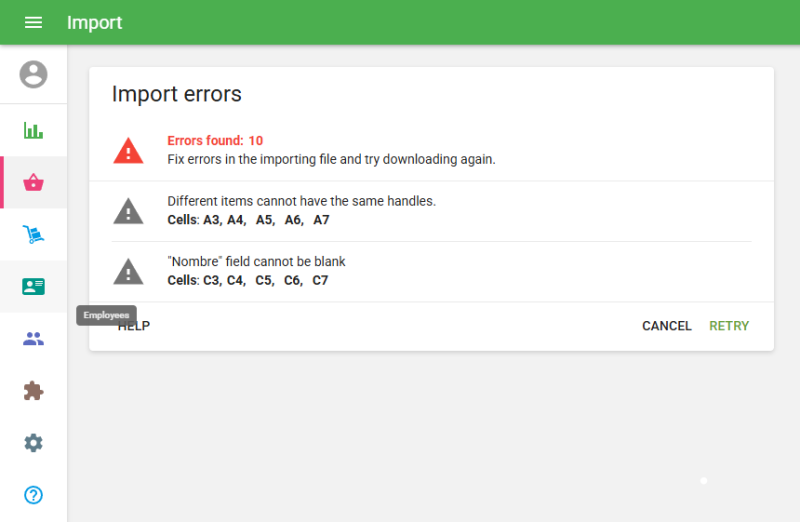Viewport: 800px width, 522px height.
Task: Open the Integrations puzzle piece icon
Action: 33,391
